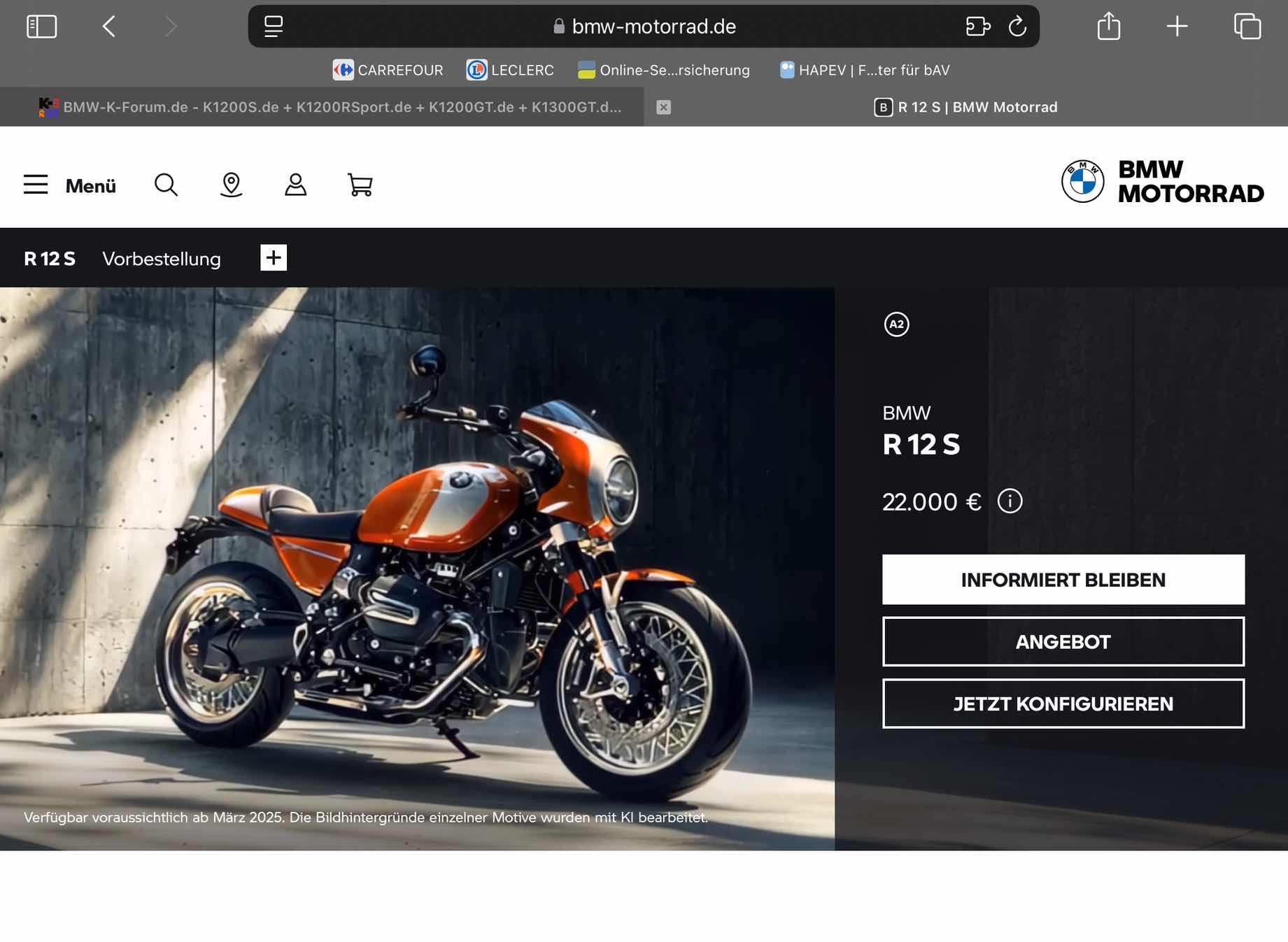Open the Safari sidebar panel

(41, 27)
